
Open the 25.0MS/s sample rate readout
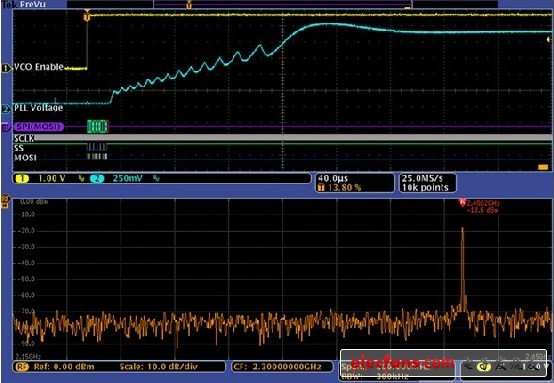click(428, 183)
